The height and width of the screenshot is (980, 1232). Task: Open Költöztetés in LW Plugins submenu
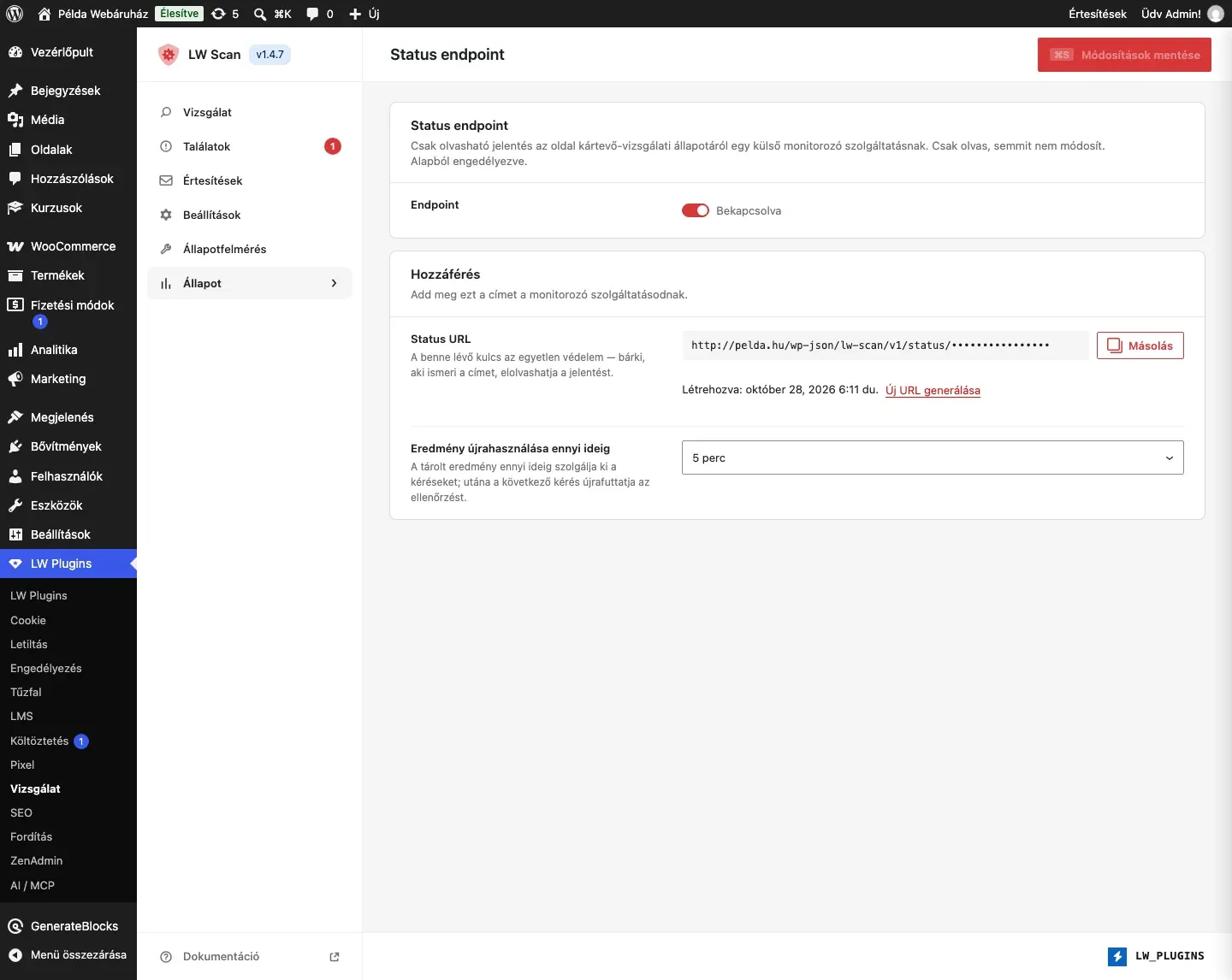point(39,741)
